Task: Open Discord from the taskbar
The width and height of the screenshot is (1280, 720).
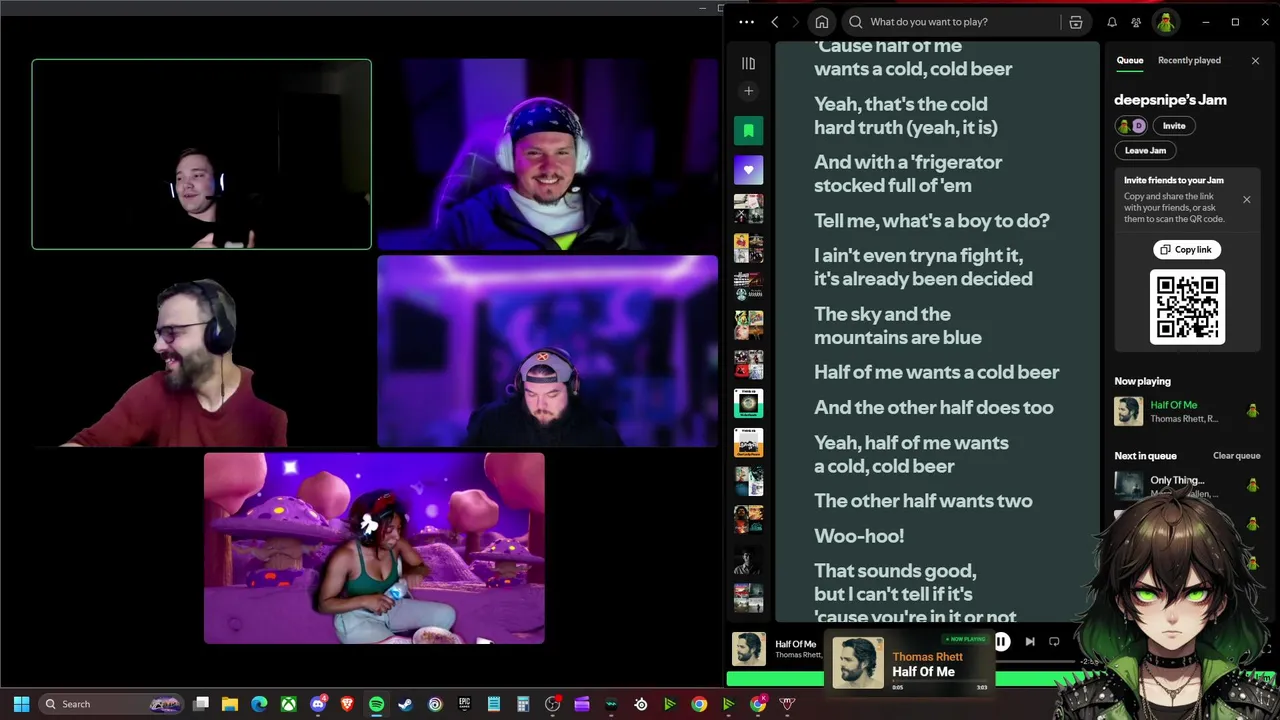Action: [x=318, y=704]
